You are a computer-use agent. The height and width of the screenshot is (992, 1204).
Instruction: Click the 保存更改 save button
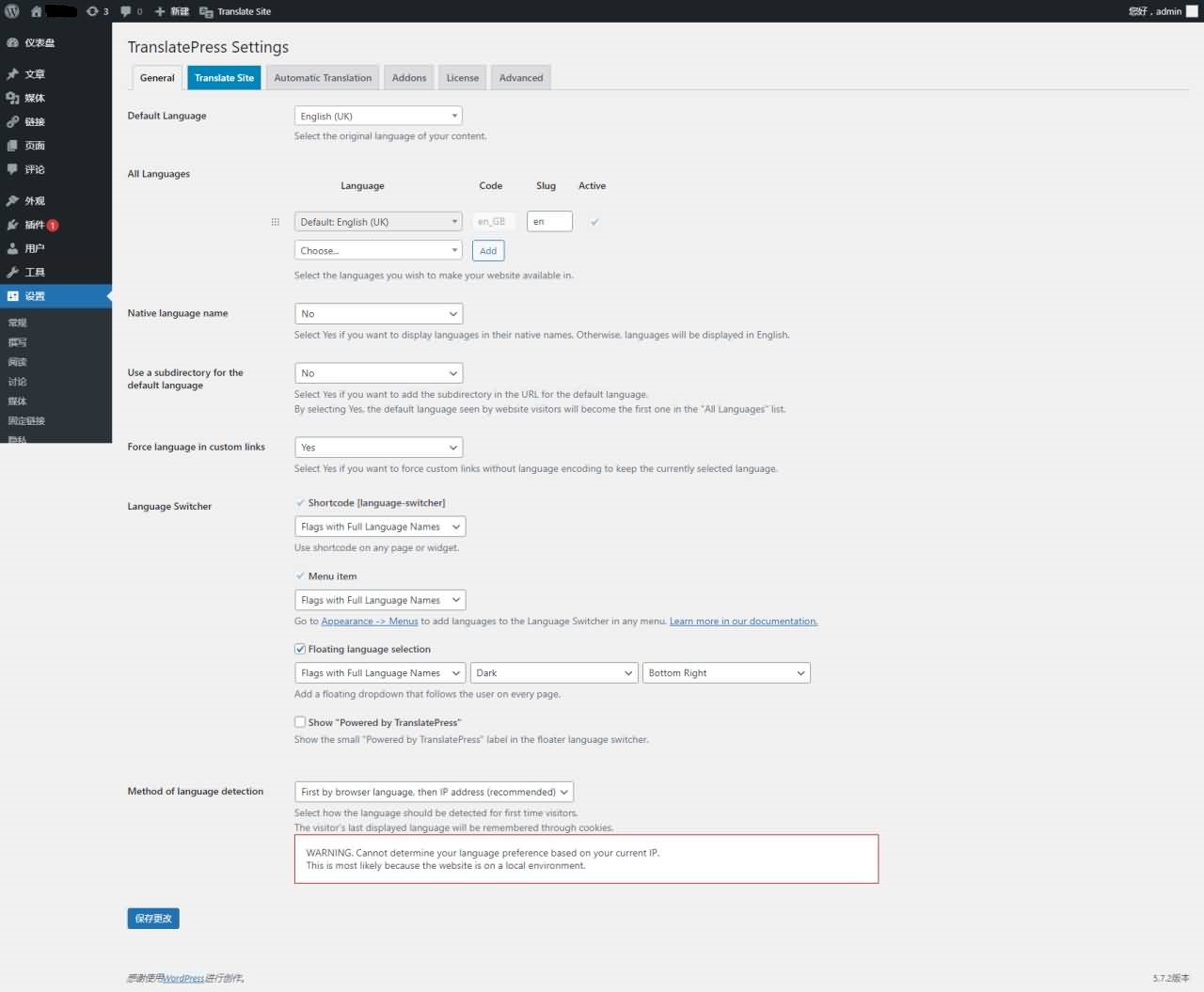(x=153, y=918)
